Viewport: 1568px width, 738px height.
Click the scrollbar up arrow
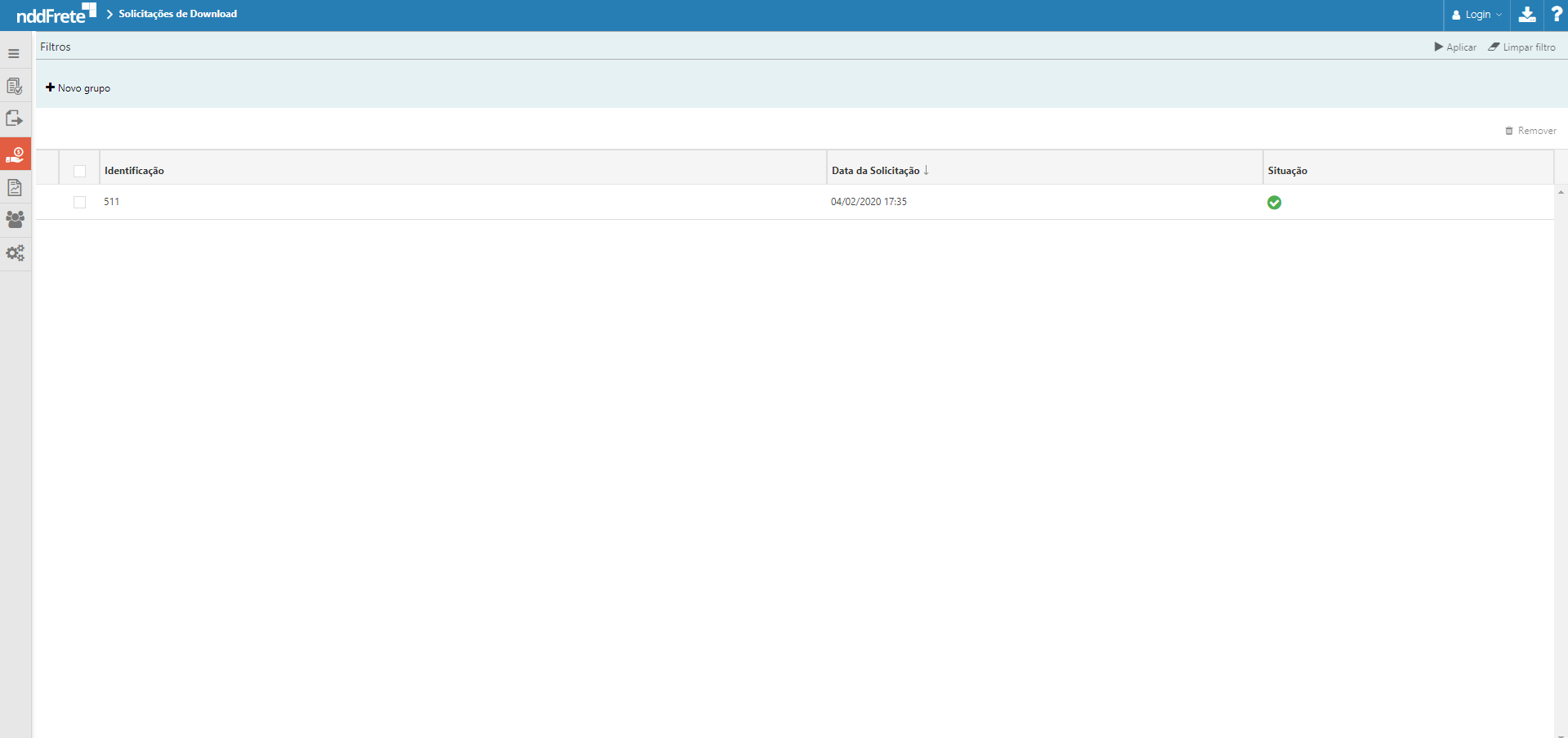tap(1561, 192)
